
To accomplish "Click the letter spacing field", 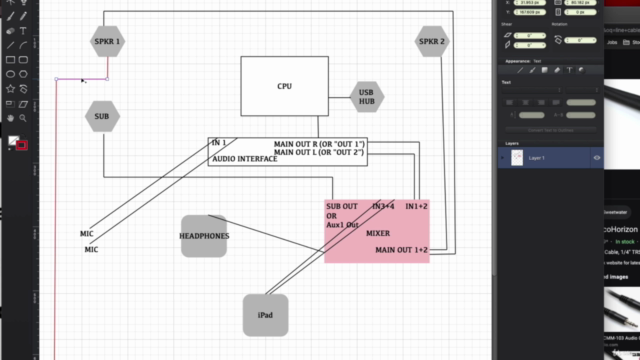I will pyautogui.click(x=581, y=116).
